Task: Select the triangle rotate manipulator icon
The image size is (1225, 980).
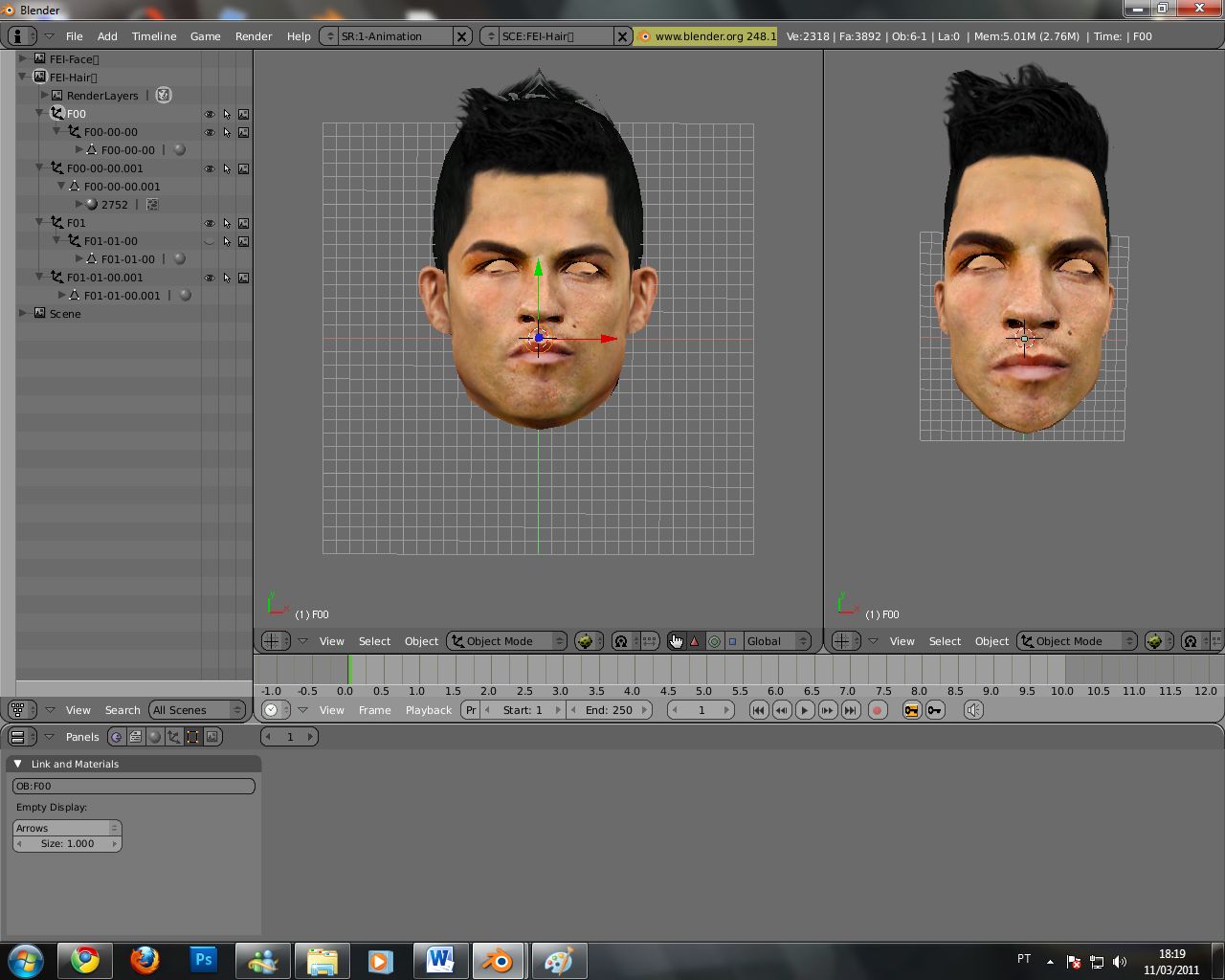Action: click(x=695, y=641)
